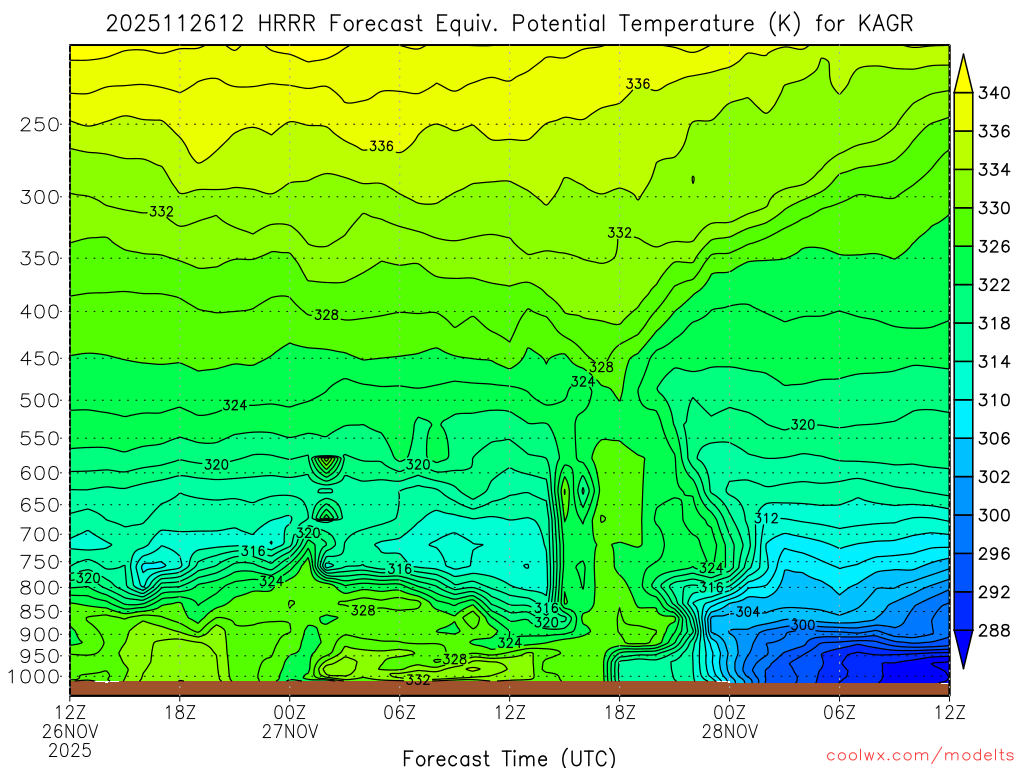The height and width of the screenshot is (768, 1024).
Task: Click the 300 value on color legend
Action: [994, 516]
